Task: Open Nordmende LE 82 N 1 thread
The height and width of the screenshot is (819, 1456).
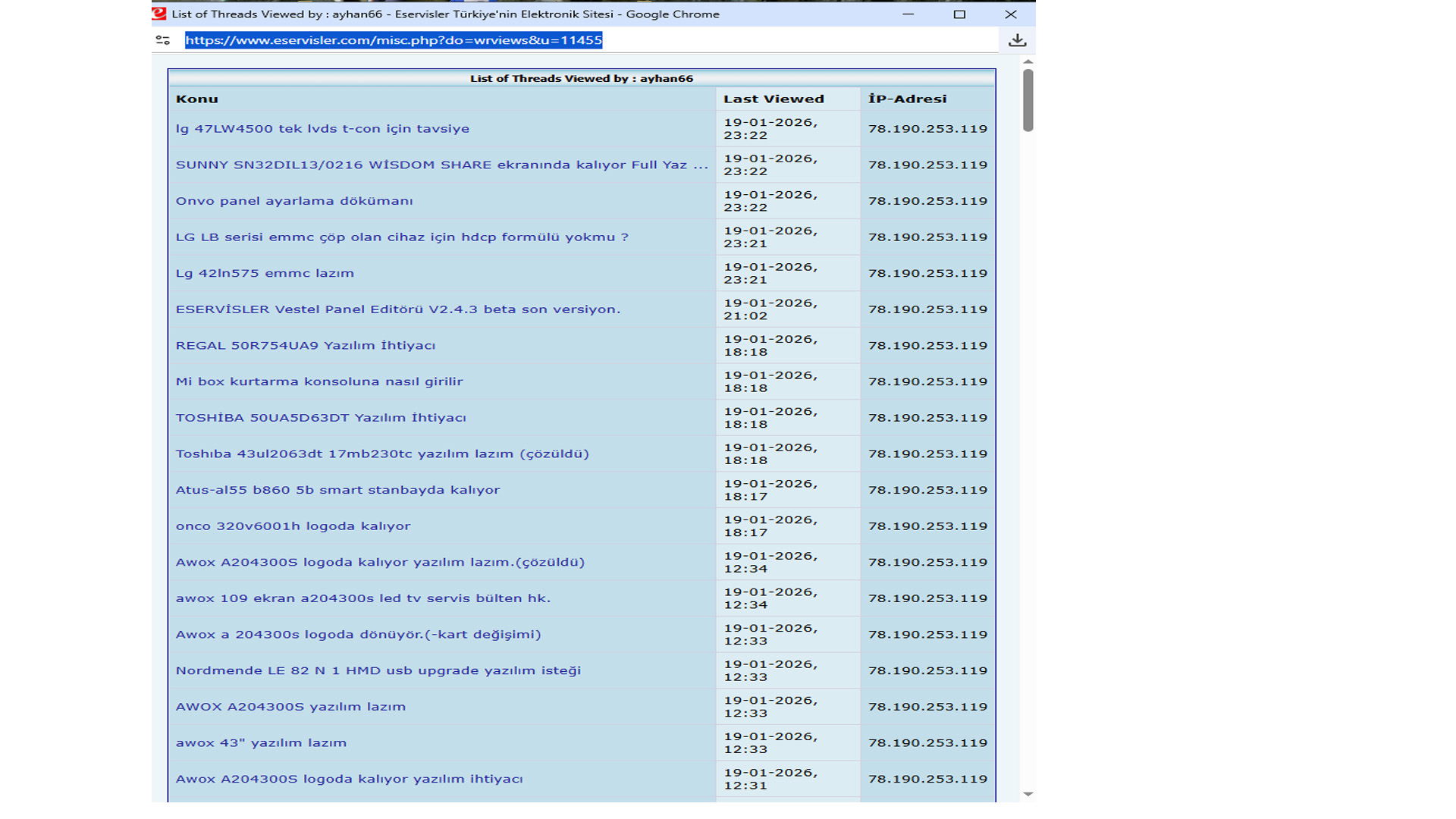Action: [378, 670]
